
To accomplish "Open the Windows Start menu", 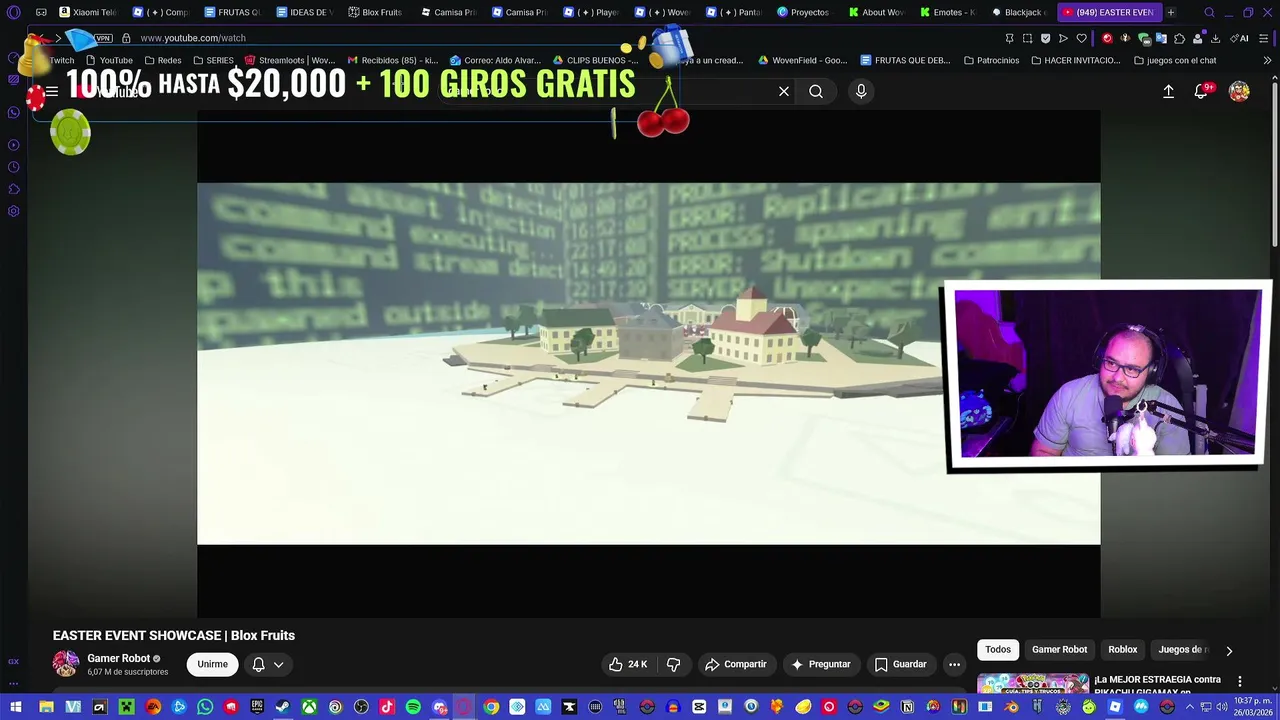I will click(16, 707).
